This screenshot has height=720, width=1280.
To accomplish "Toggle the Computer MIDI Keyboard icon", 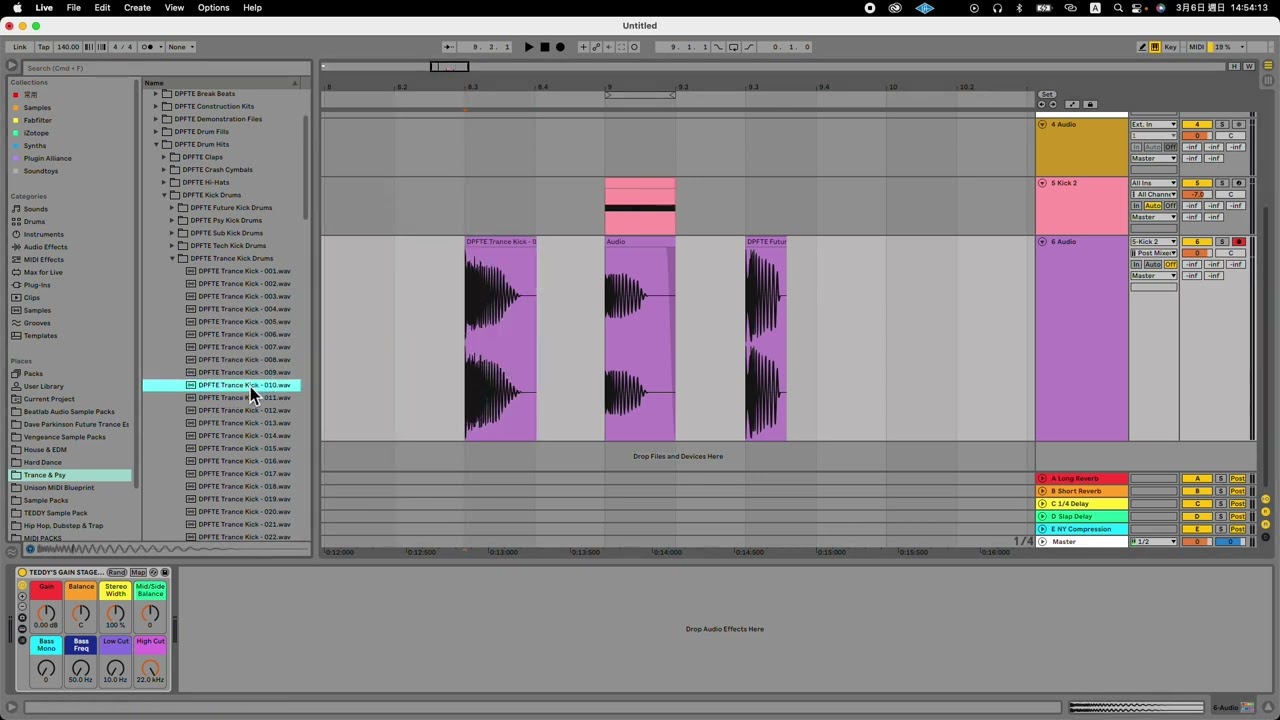I will pos(1155,47).
